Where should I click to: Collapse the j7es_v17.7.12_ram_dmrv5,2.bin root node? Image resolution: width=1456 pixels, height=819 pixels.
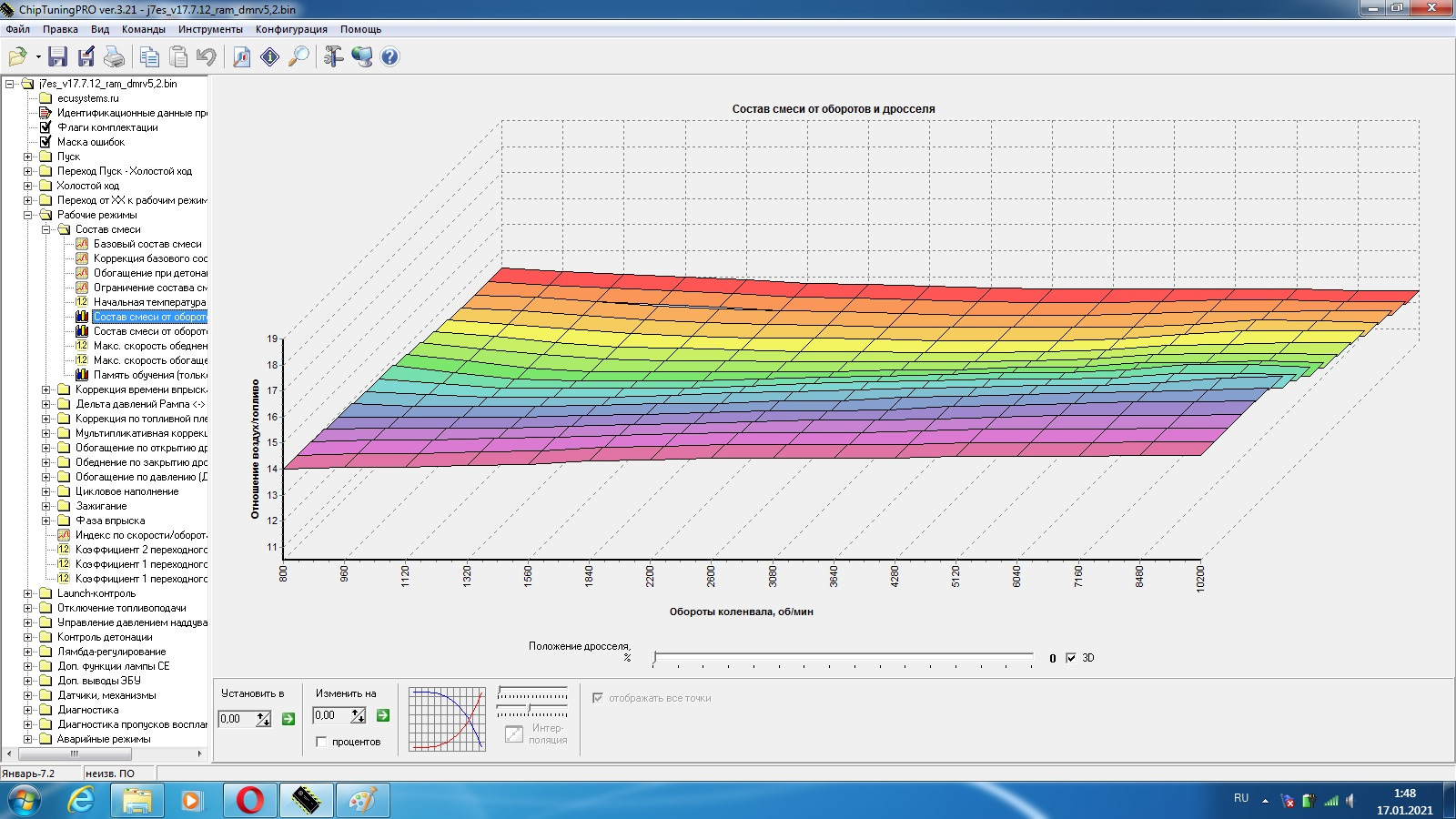click(9, 84)
